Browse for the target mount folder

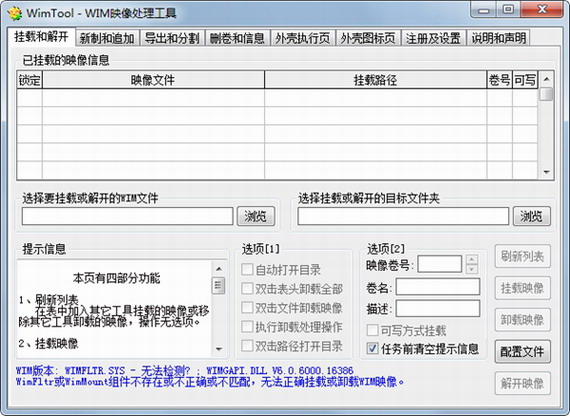531,216
